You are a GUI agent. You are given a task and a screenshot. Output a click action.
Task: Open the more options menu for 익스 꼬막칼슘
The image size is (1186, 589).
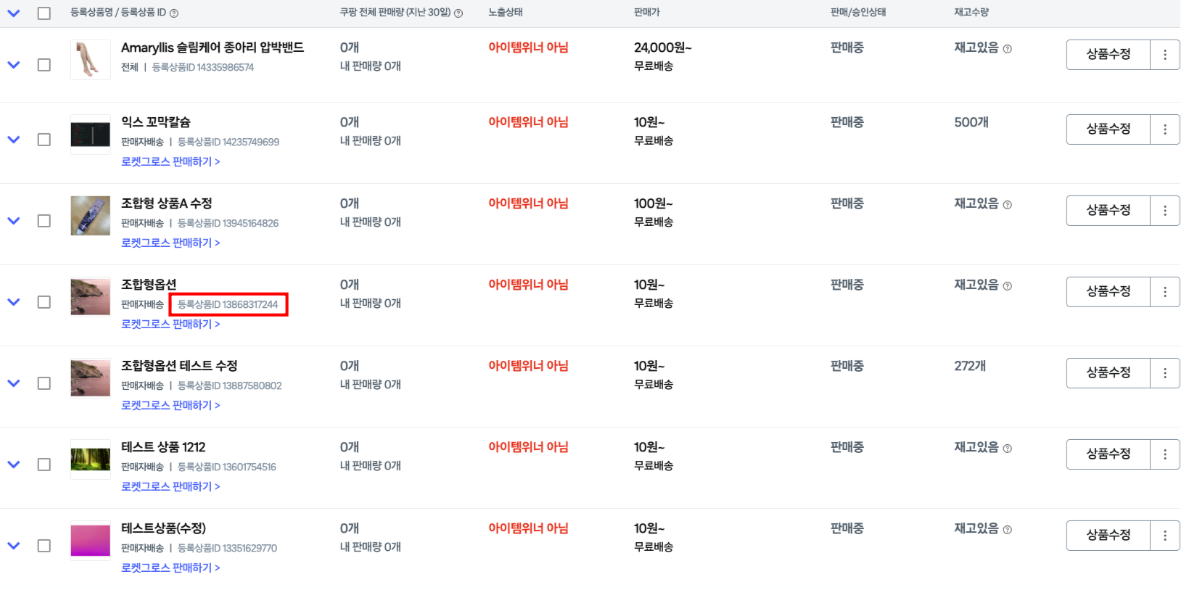click(1165, 129)
